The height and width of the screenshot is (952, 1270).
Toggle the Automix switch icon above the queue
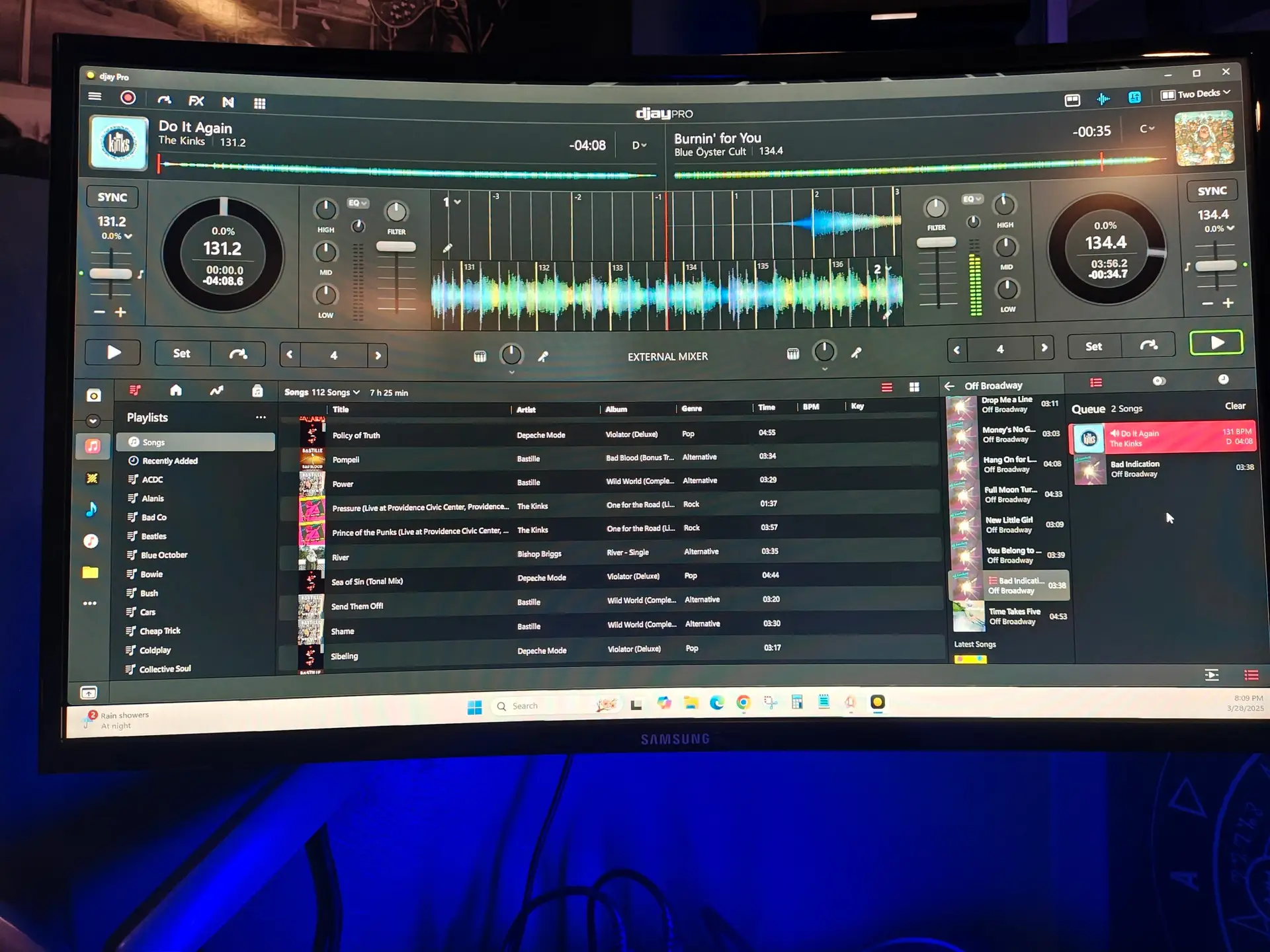click(x=1159, y=381)
